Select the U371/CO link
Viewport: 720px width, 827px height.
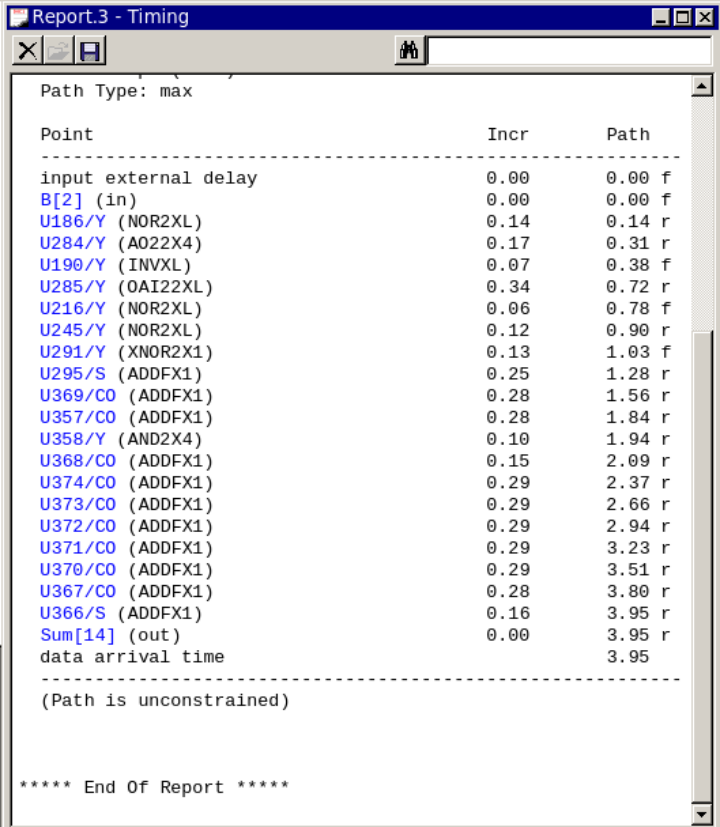point(78,548)
